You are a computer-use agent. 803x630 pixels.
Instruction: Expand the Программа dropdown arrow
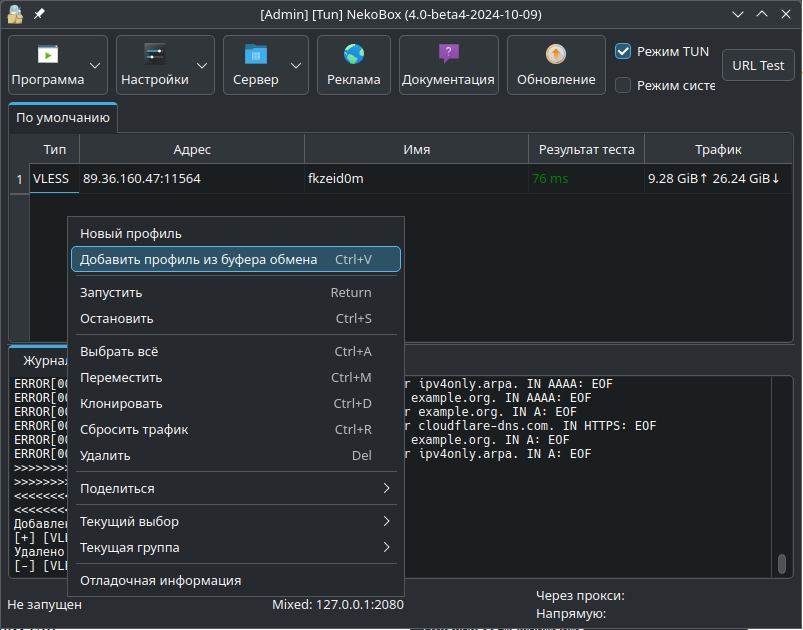click(96, 65)
